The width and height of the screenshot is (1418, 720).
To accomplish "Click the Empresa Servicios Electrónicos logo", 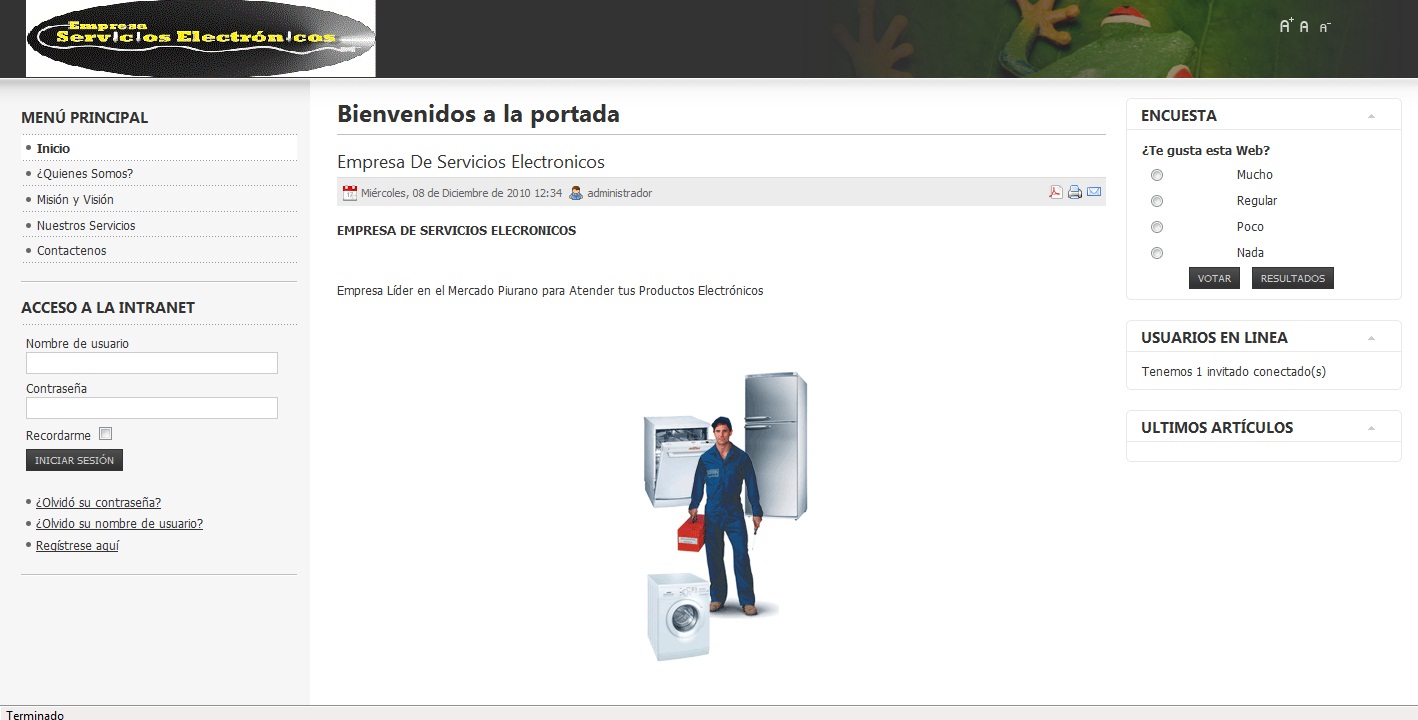I will point(200,38).
